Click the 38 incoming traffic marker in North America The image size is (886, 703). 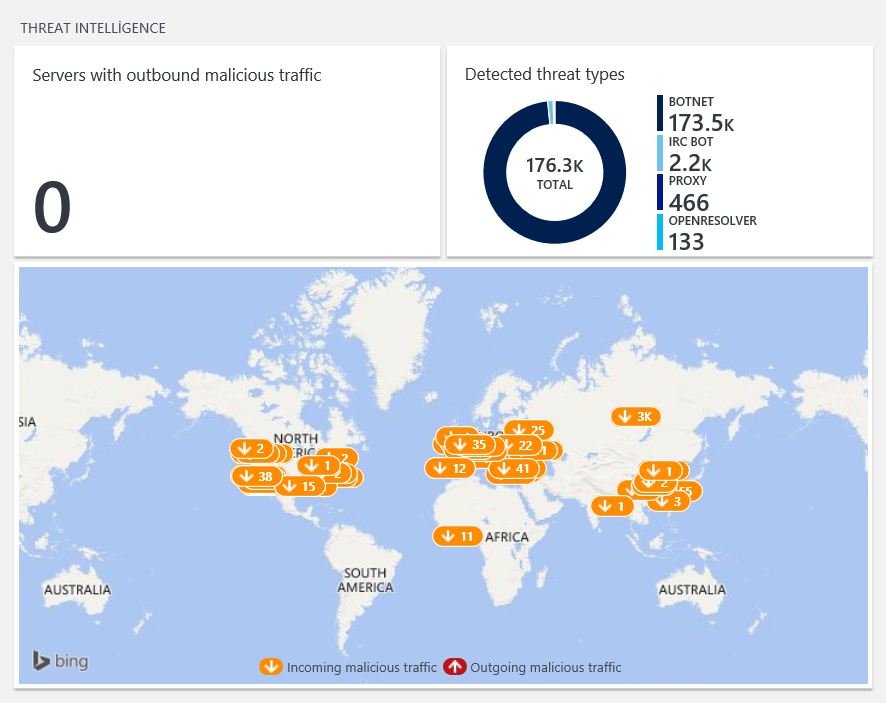(255, 476)
